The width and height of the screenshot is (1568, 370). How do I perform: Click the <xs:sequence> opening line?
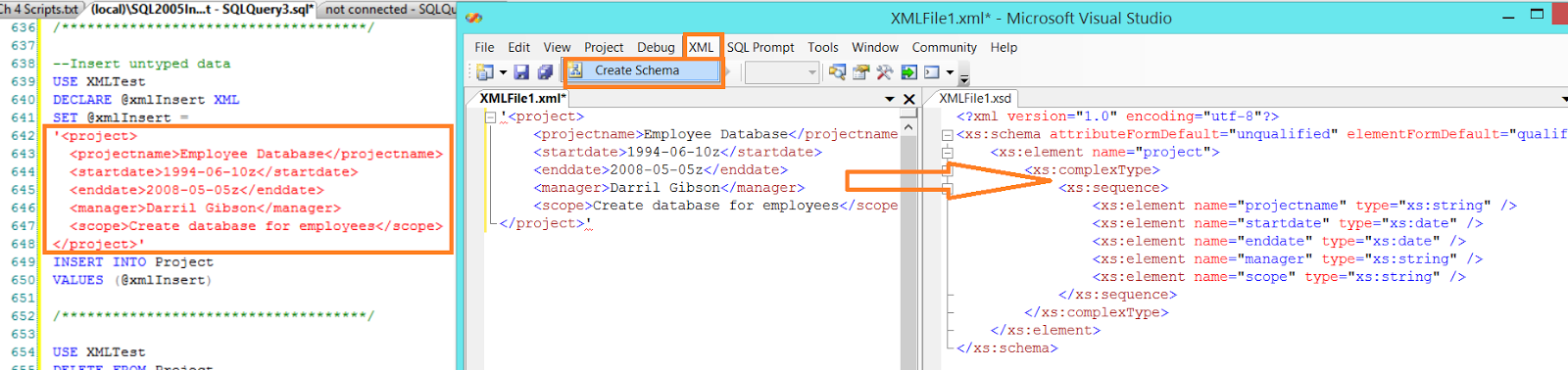pyautogui.click(x=1113, y=188)
